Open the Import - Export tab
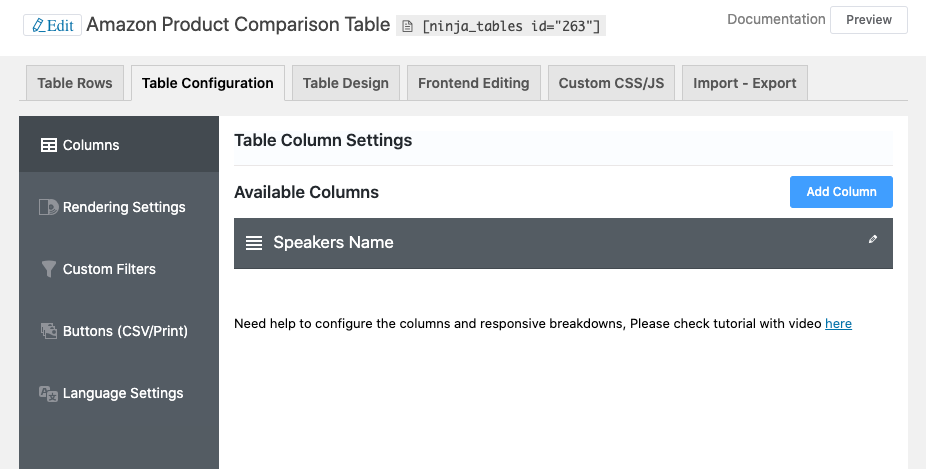 point(744,83)
